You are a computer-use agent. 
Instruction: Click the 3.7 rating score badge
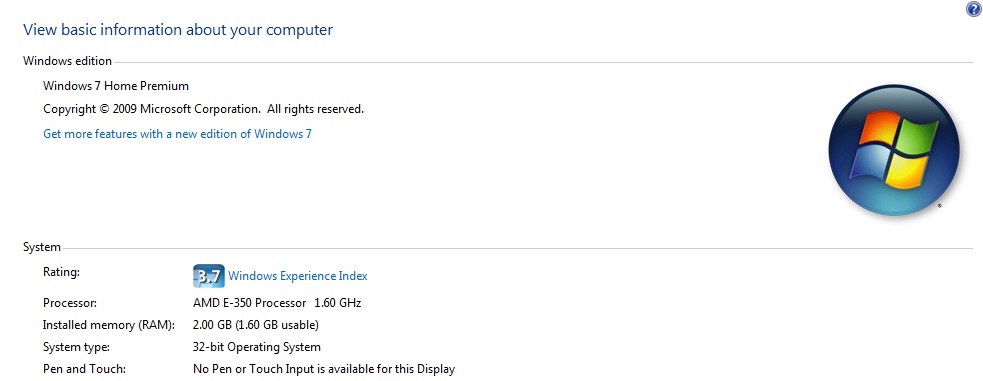(x=209, y=276)
